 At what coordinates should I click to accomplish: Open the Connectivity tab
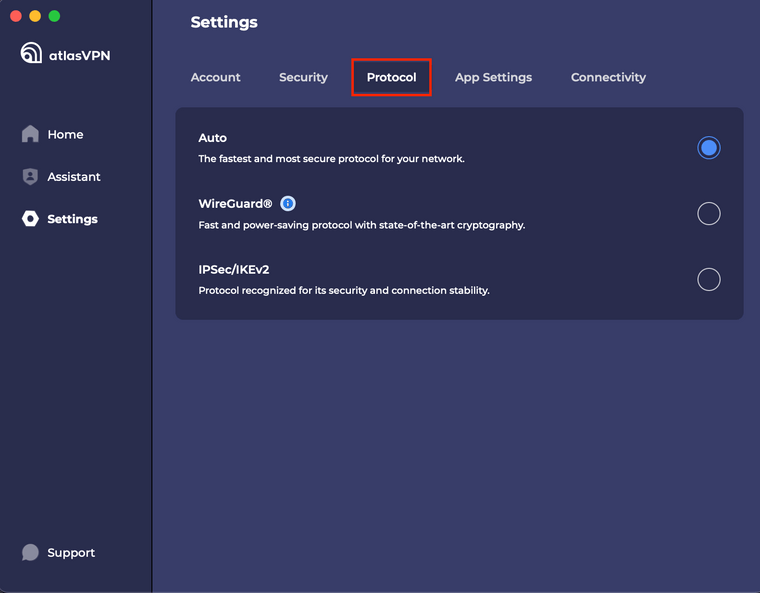pyautogui.click(x=608, y=77)
